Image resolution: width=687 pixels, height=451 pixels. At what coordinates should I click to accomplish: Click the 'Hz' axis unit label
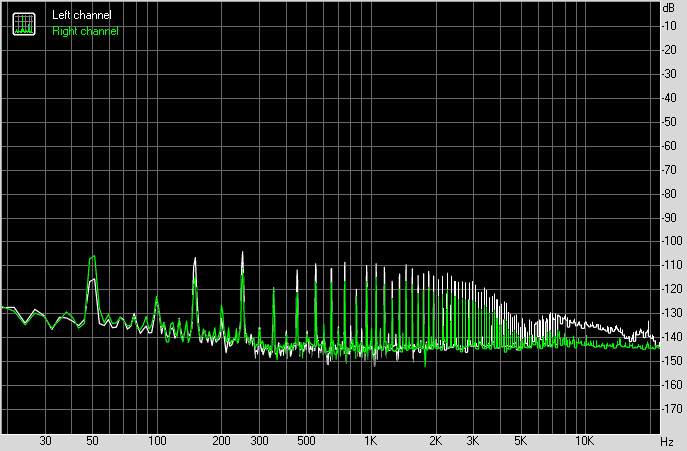(x=666, y=441)
